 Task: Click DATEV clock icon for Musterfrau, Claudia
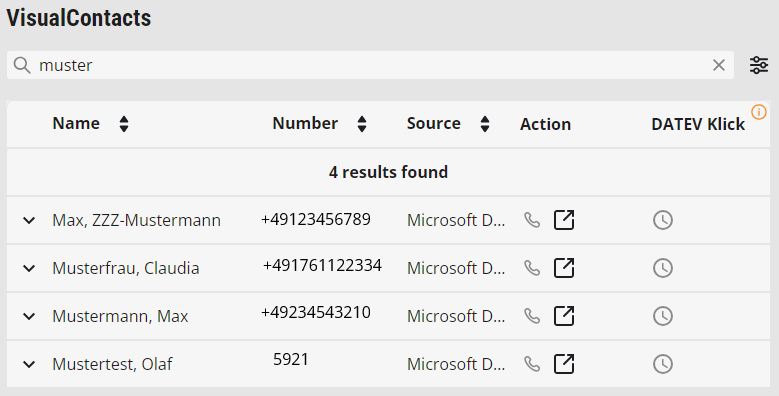(x=663, y=268)
